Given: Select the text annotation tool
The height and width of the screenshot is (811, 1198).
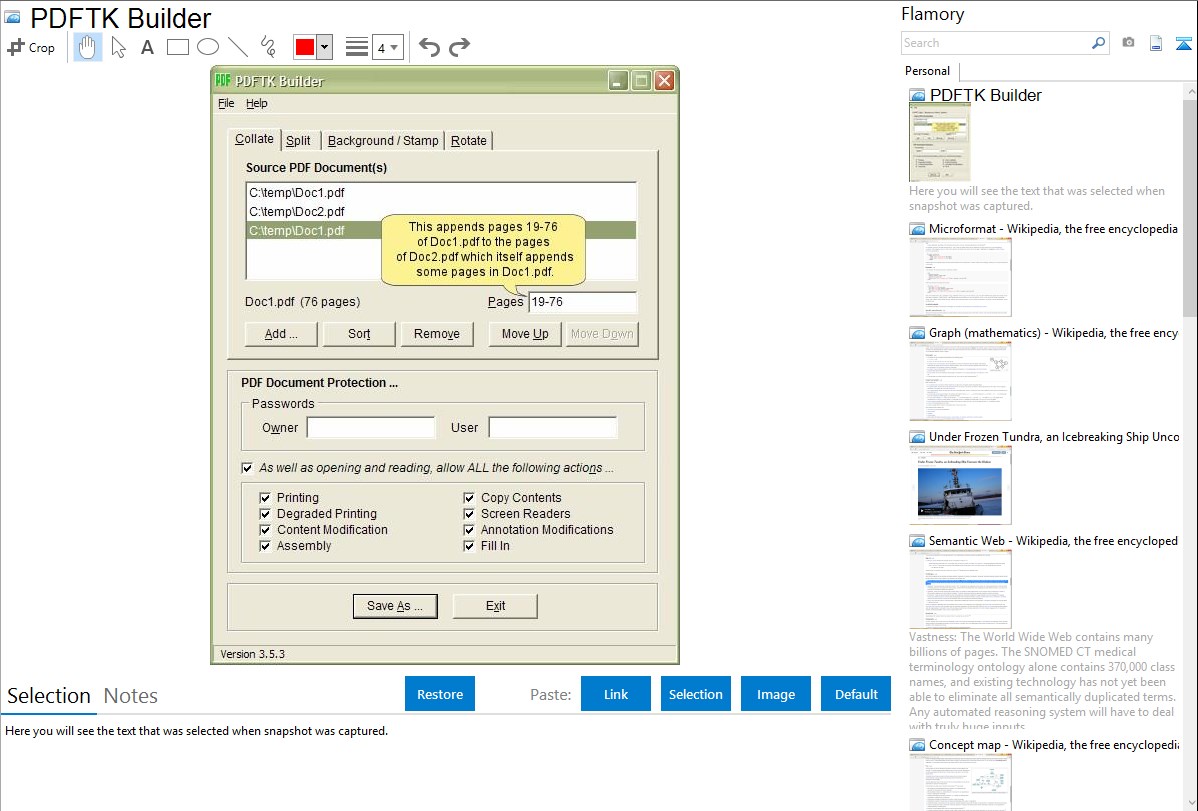Looking at the screenshot, I should point(147,47).
